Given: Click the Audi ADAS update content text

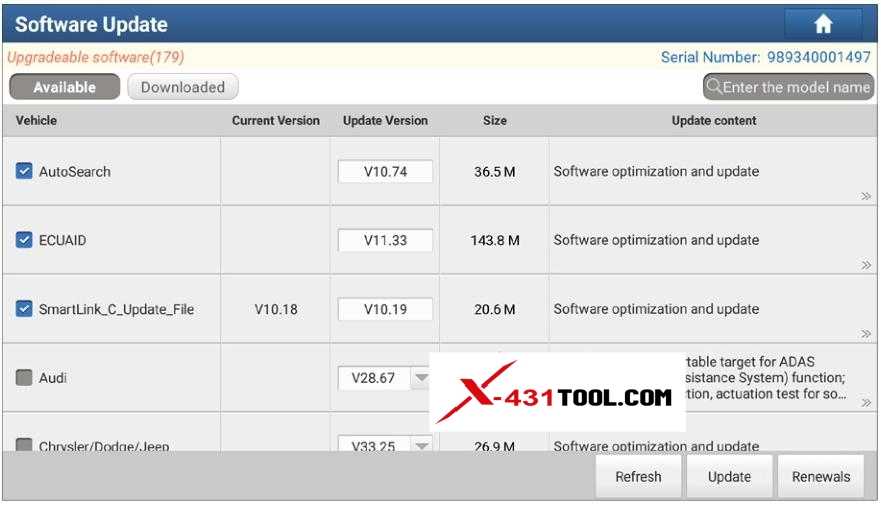Looking at the screenshot, I should pos(765,378).
